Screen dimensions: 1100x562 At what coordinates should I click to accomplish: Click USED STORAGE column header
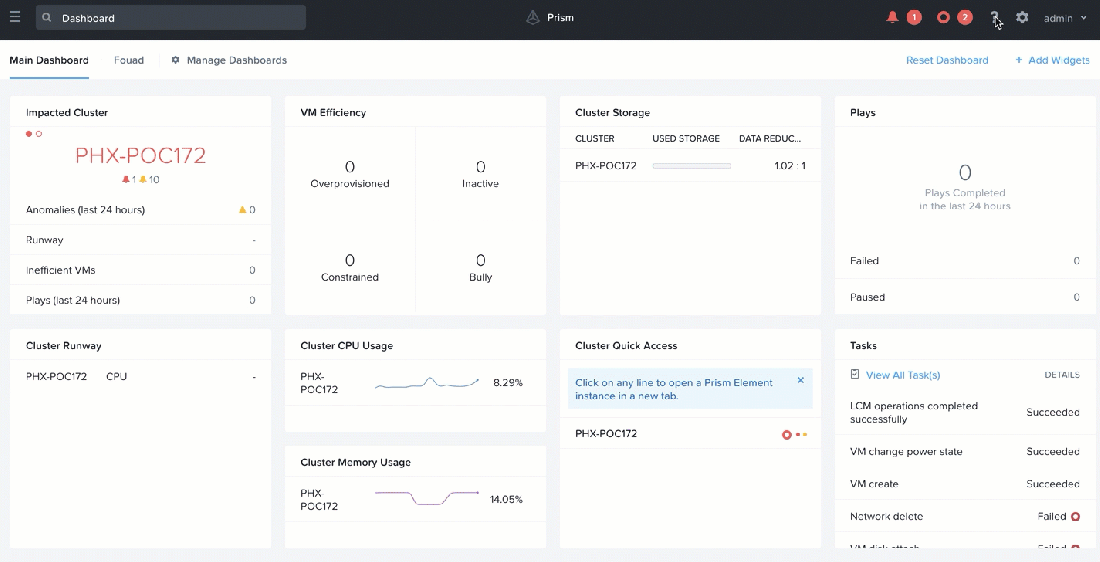[x=685, y=139]
